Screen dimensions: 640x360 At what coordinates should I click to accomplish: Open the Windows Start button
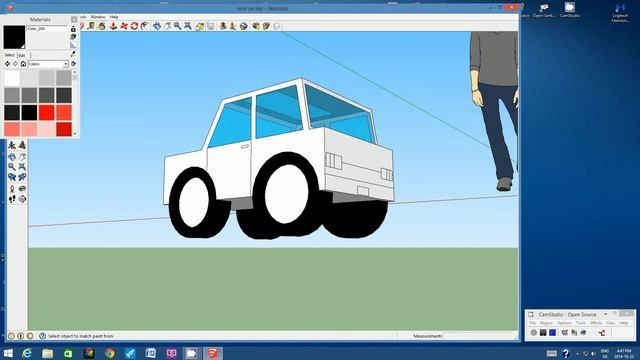pyautogui.click(x=8, y=353)
